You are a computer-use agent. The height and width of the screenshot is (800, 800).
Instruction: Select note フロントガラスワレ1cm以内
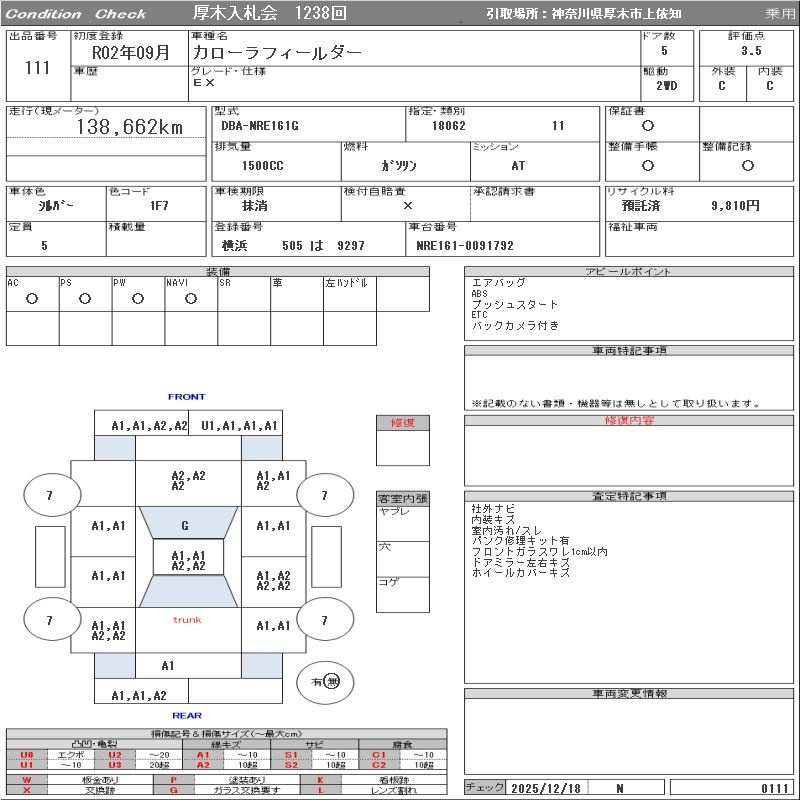539,551
